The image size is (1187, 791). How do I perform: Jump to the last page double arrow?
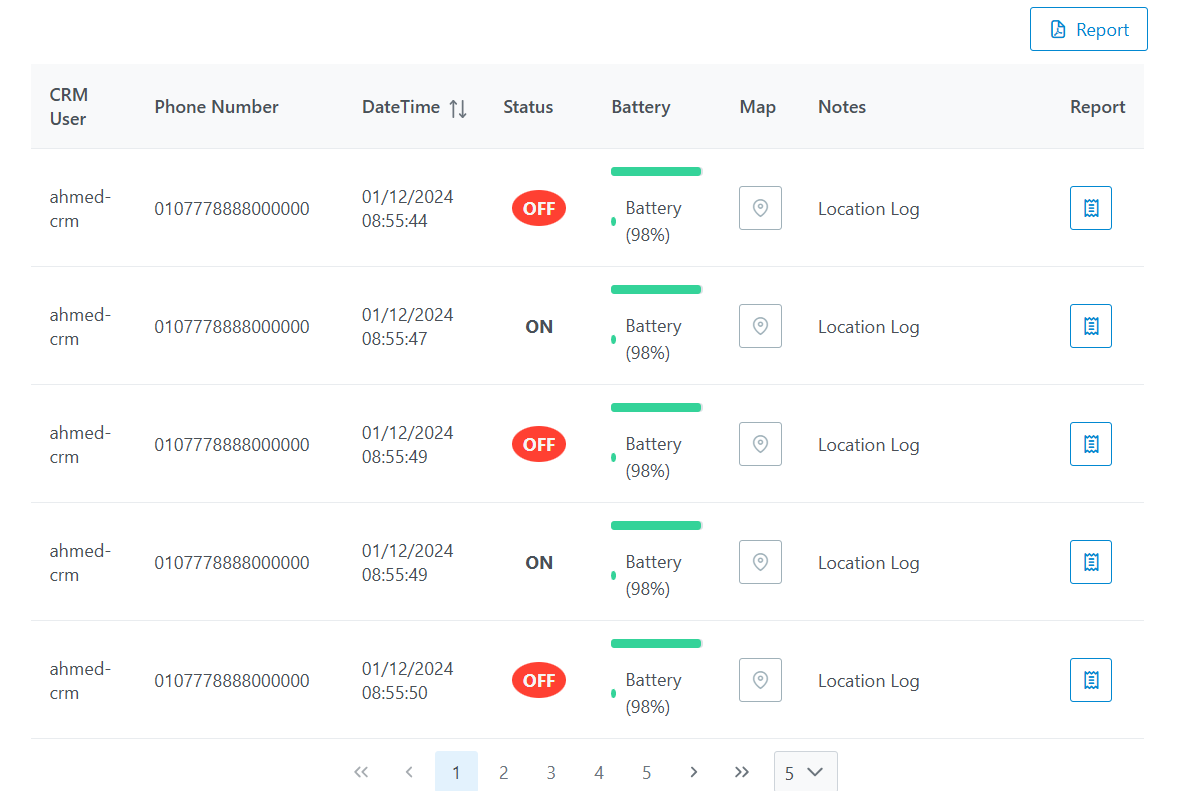click(x=741, y=772)
